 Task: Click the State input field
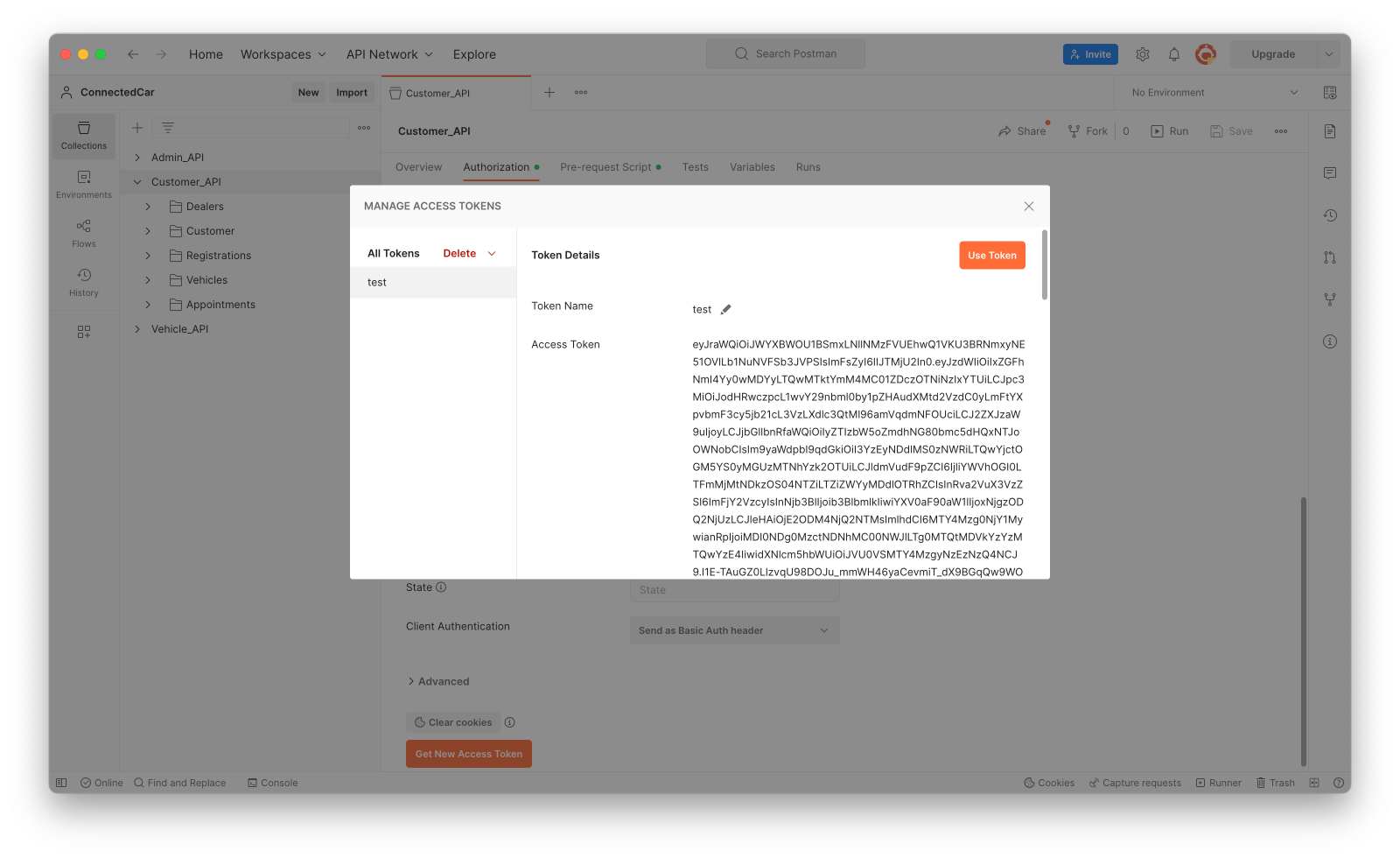coord(735,590)
